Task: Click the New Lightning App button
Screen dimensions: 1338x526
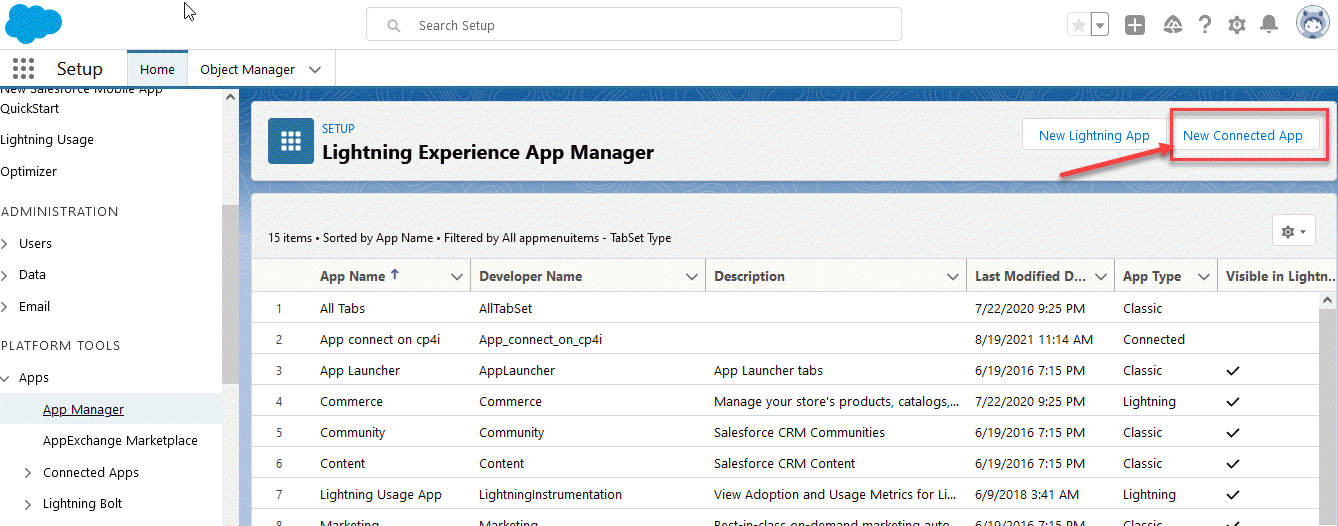Action: [1094, 136]
